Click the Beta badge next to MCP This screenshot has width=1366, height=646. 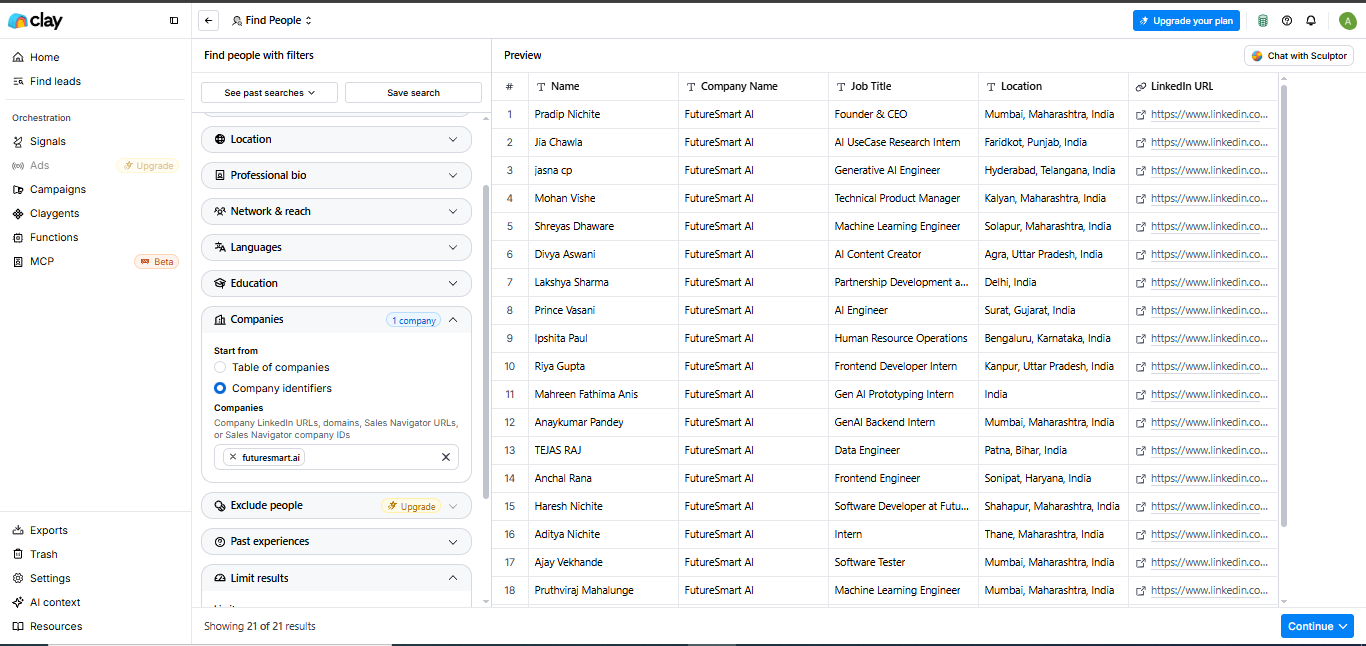pyautogui.click(x=156, y=261)
